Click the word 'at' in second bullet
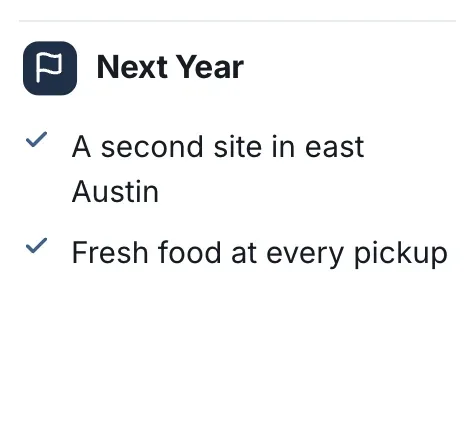Image resolution: width=475 pixels, height=433 pixels. point(244,253)
